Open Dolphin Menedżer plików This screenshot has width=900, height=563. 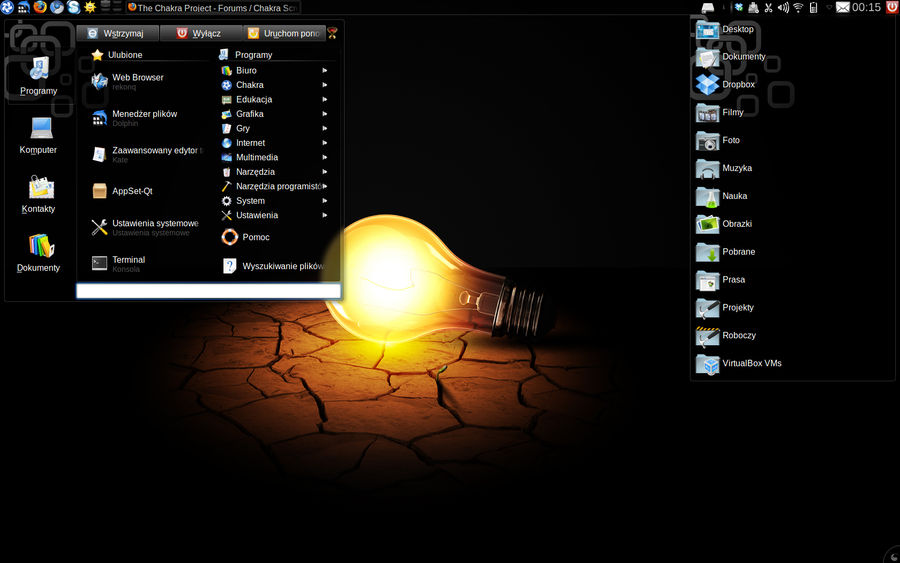[x=143, y=118]
